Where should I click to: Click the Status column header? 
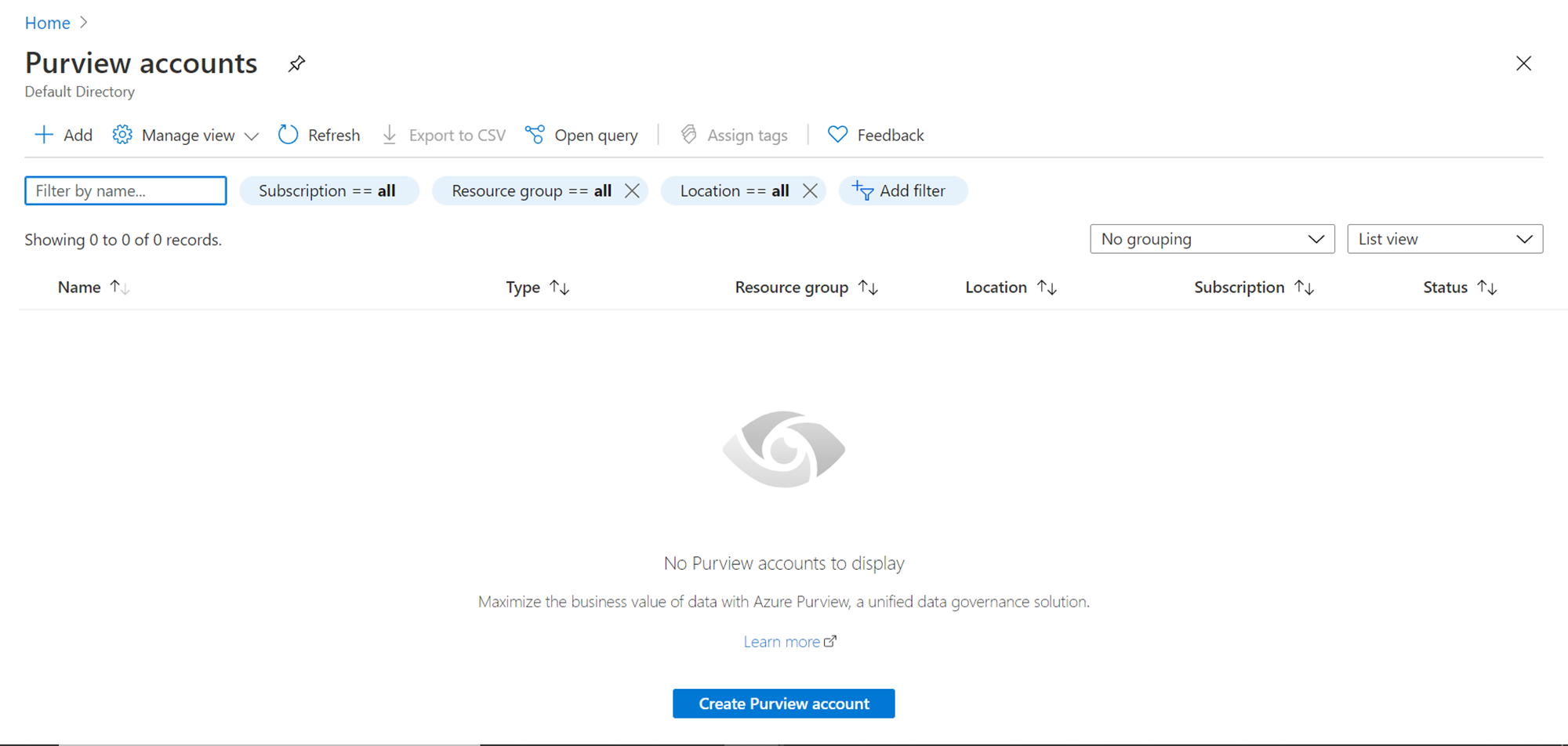tap(1445, 288)
